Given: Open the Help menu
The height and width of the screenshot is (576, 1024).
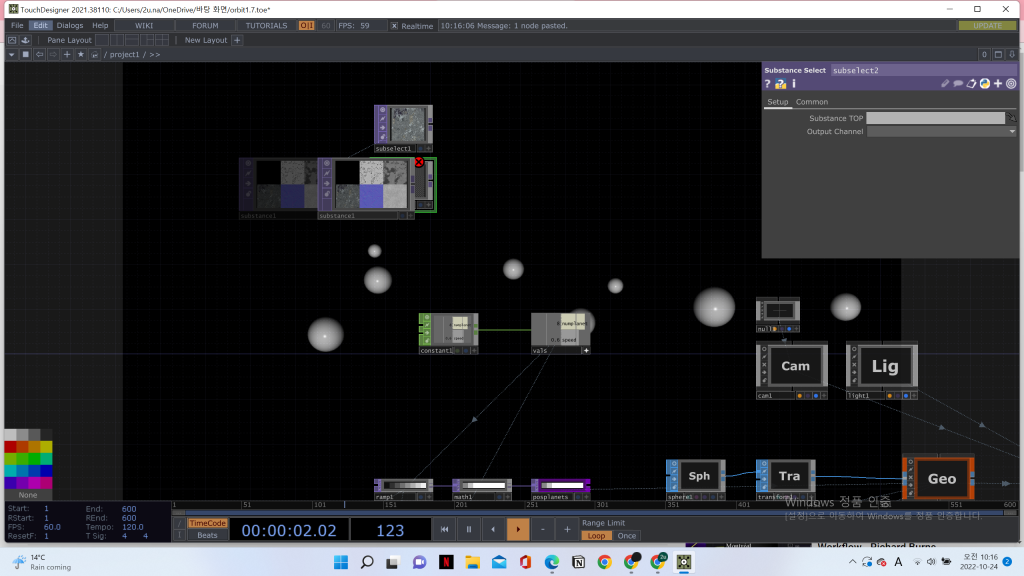Looking at the screenshot, I should (100, 25).
